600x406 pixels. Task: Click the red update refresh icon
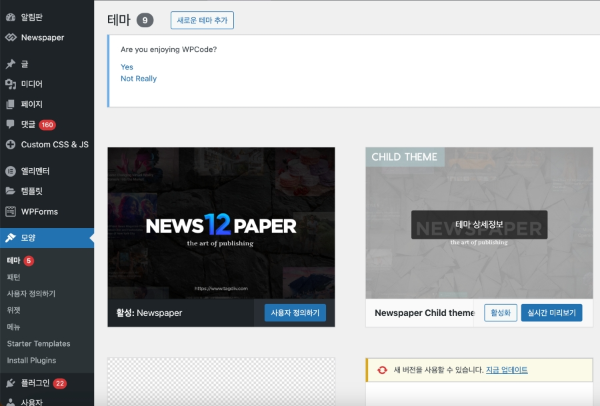click(x=382, y=370)
